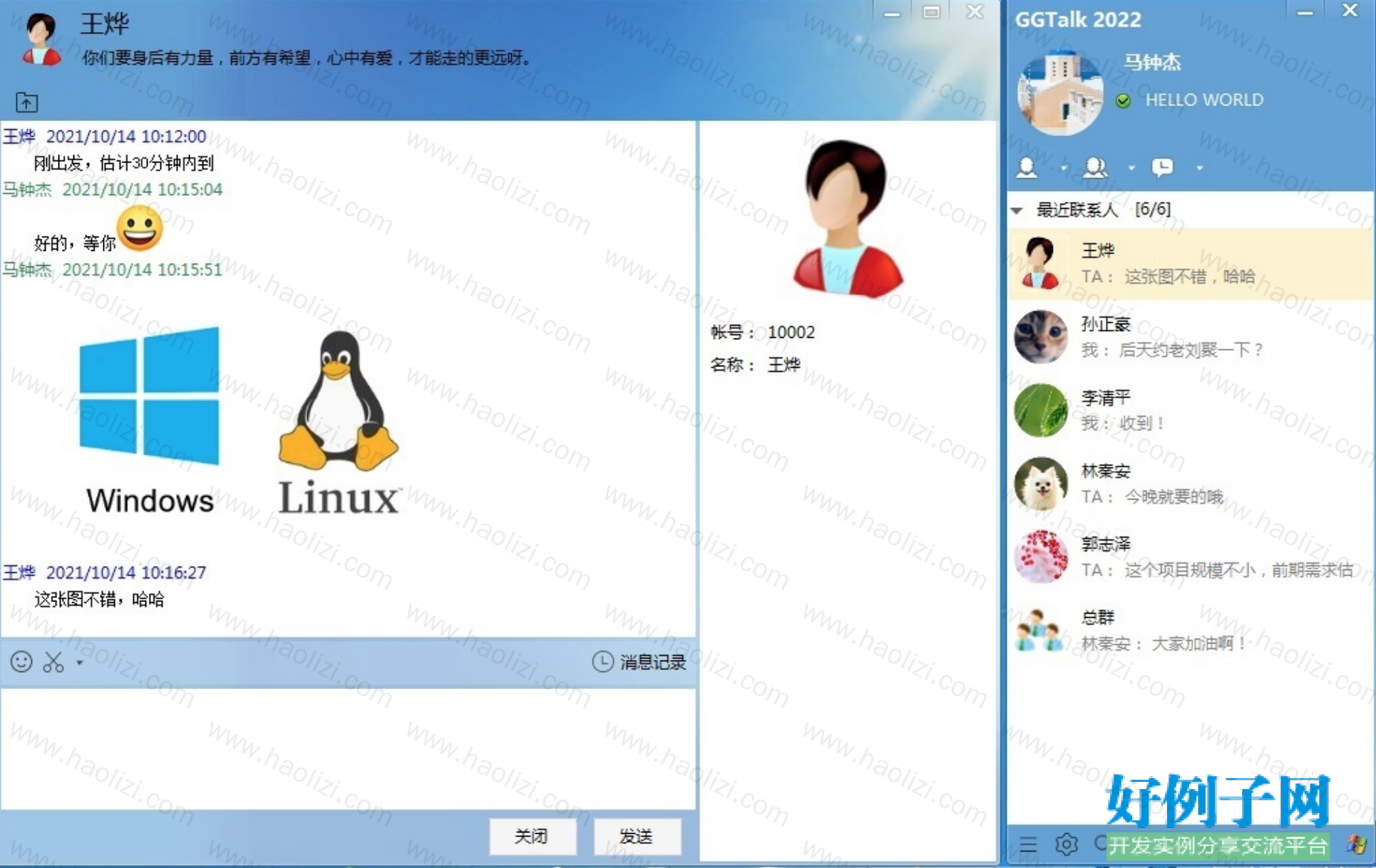Click 王烨's avatar in chat window header
The height and width of the screenshot is (868, 1376).
41,39
